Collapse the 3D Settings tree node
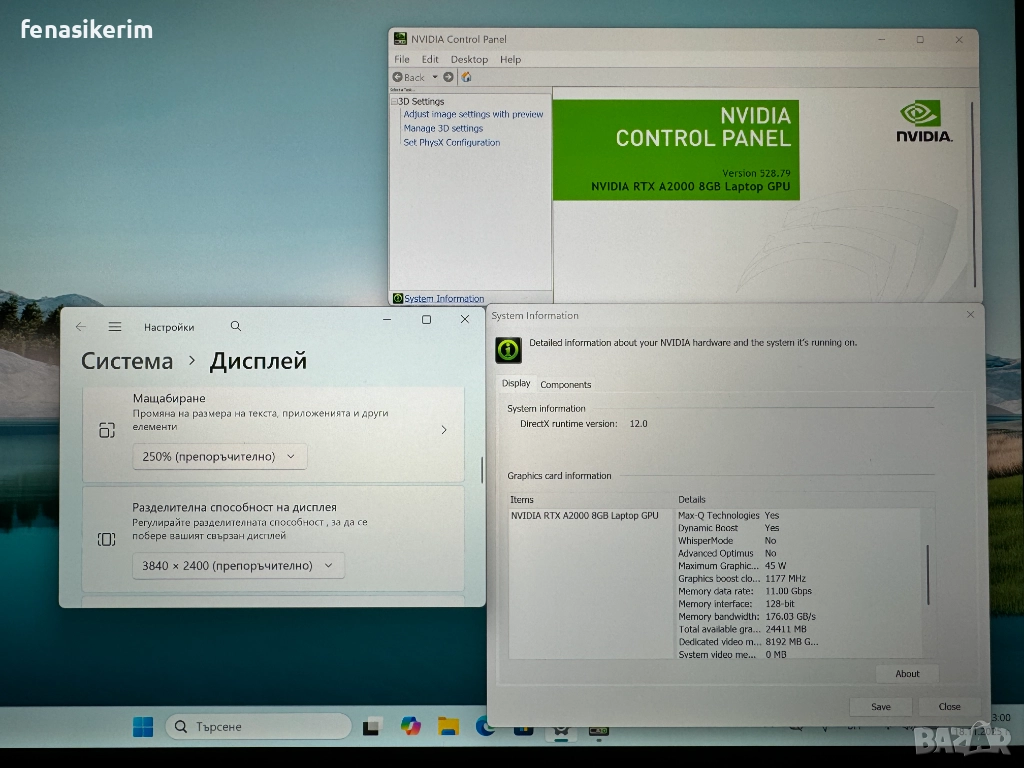Screen dimensions: 1024x768 pos(394,101)
